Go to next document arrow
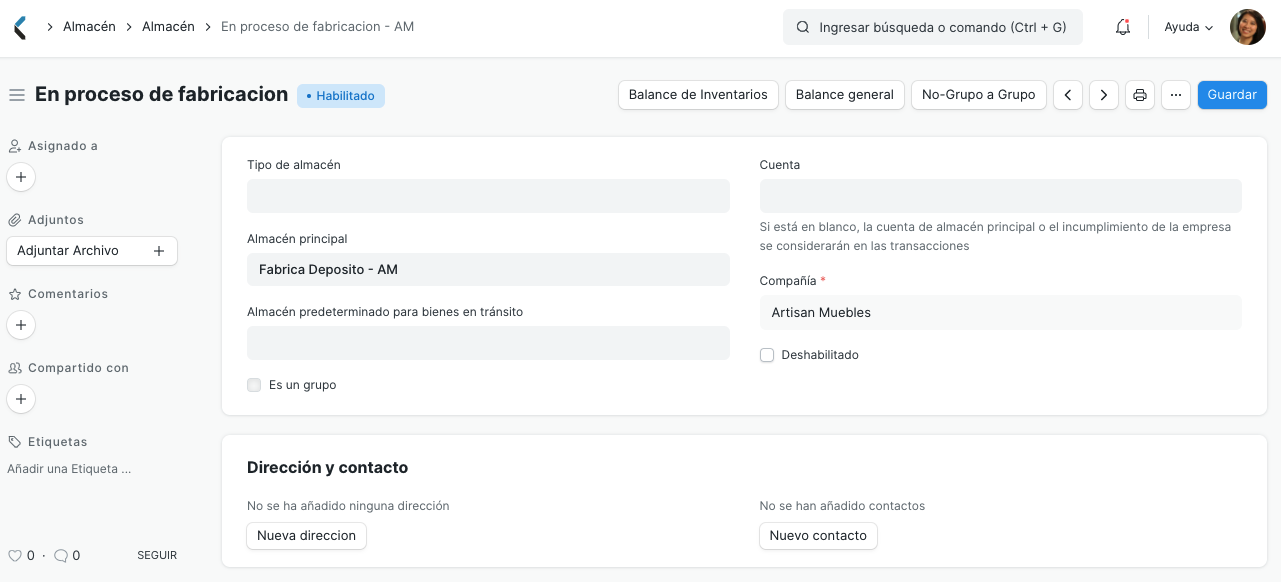The height and width of the screenshot is (582, 1281). pyautogui.click(x=1103, y=95)
